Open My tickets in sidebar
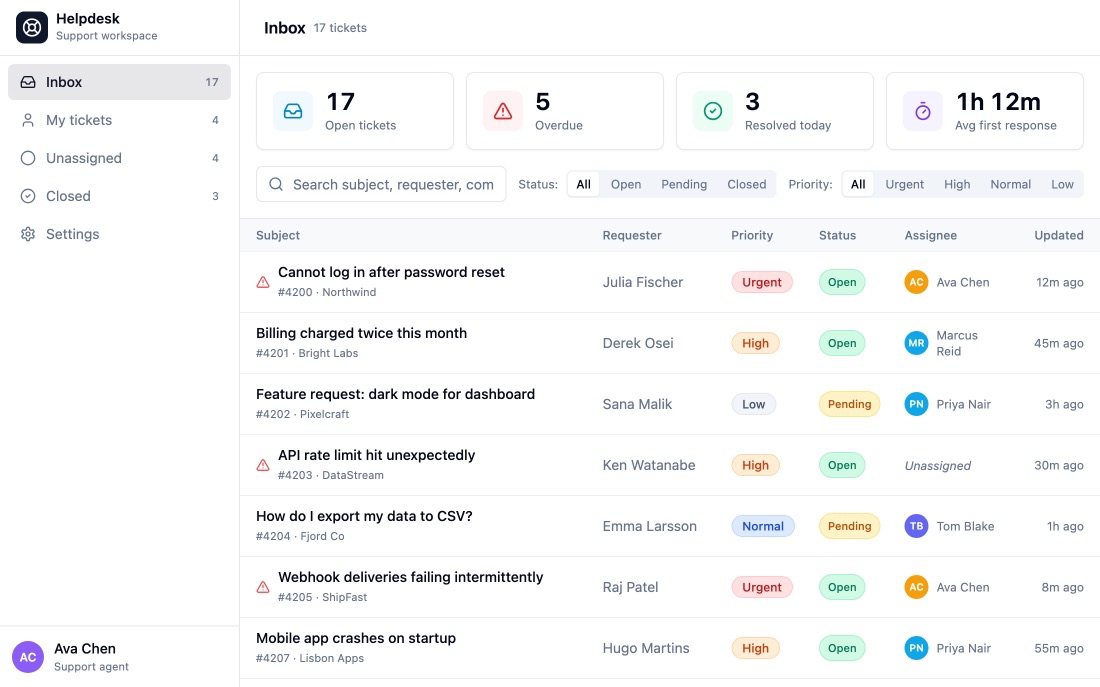The height and width of the screenshot is (687, 1100). pyautogui.click(x=119, y=120)
